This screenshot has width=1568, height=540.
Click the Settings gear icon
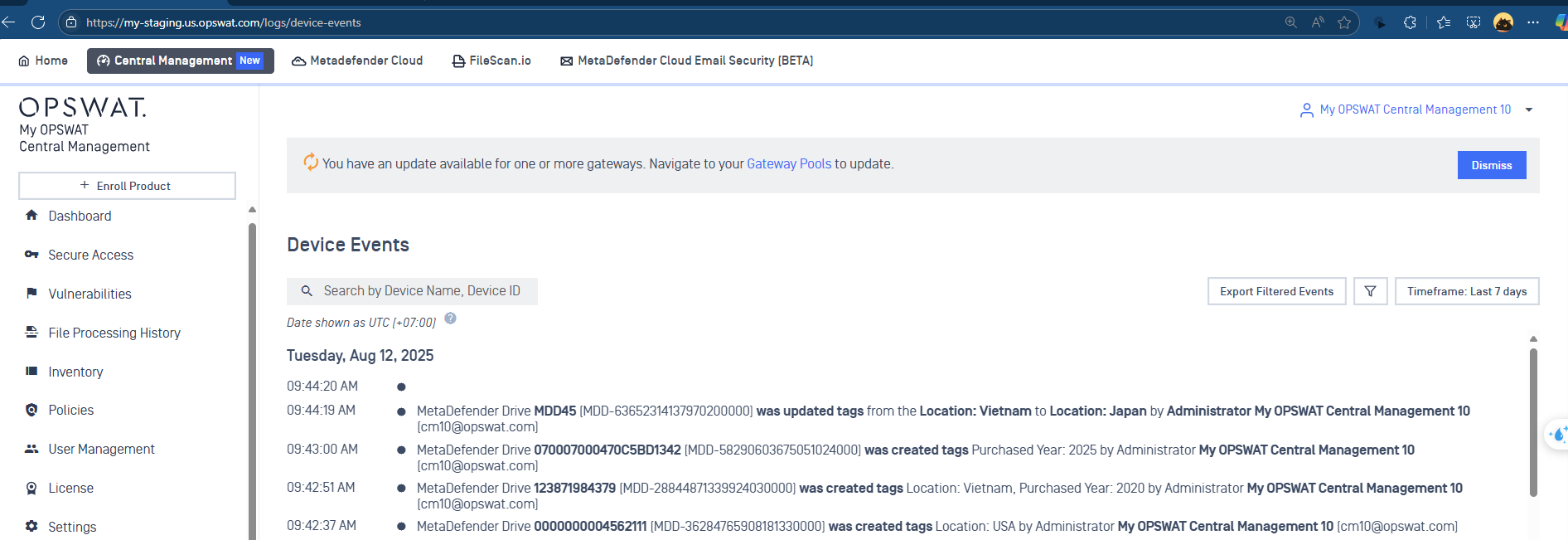31,527
